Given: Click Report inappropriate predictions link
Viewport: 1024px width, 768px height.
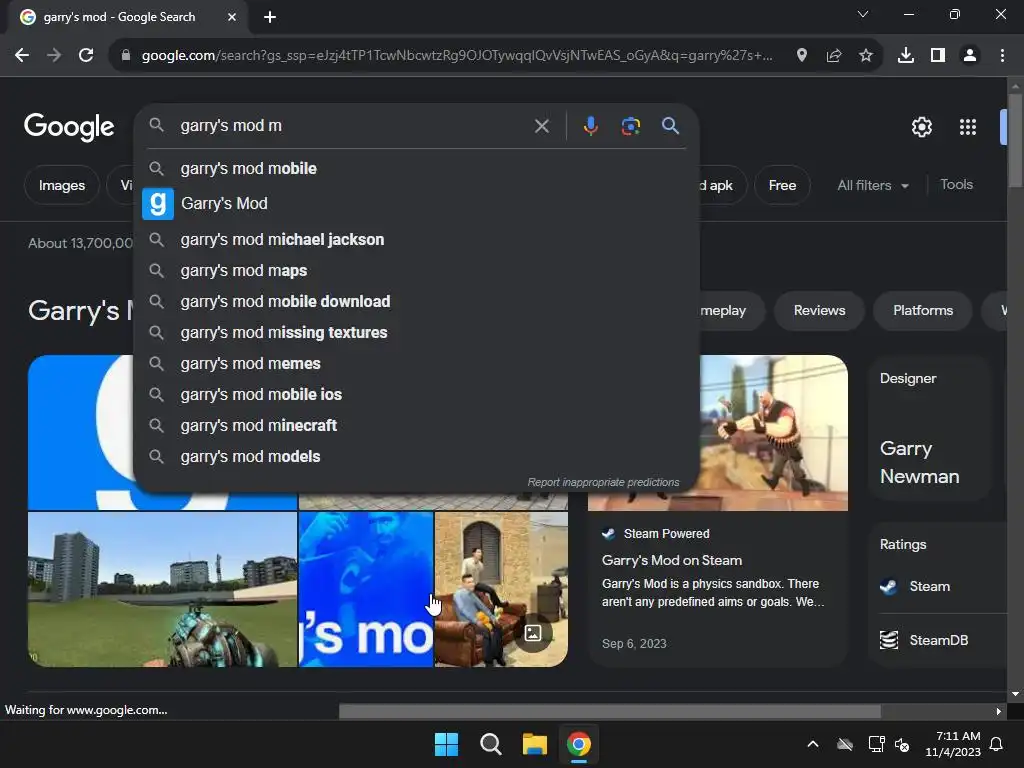Looking at the screenshot, I should 603,482.
